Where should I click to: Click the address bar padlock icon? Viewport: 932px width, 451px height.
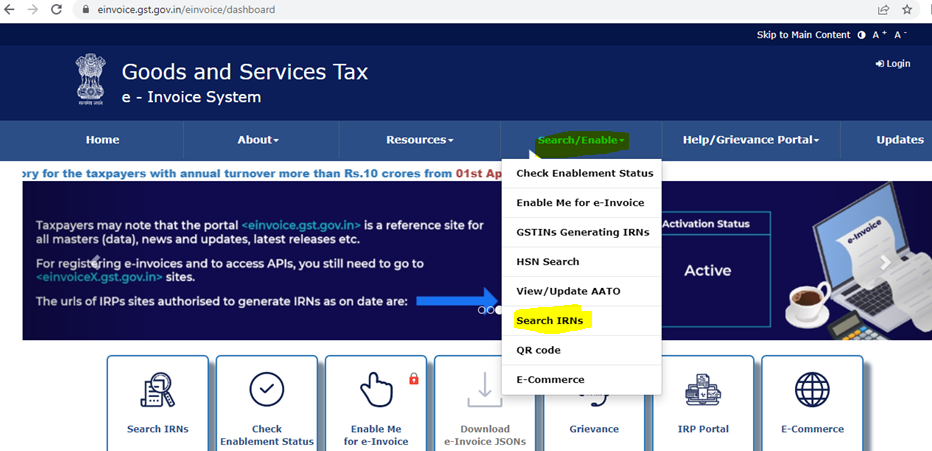[84, 10]
